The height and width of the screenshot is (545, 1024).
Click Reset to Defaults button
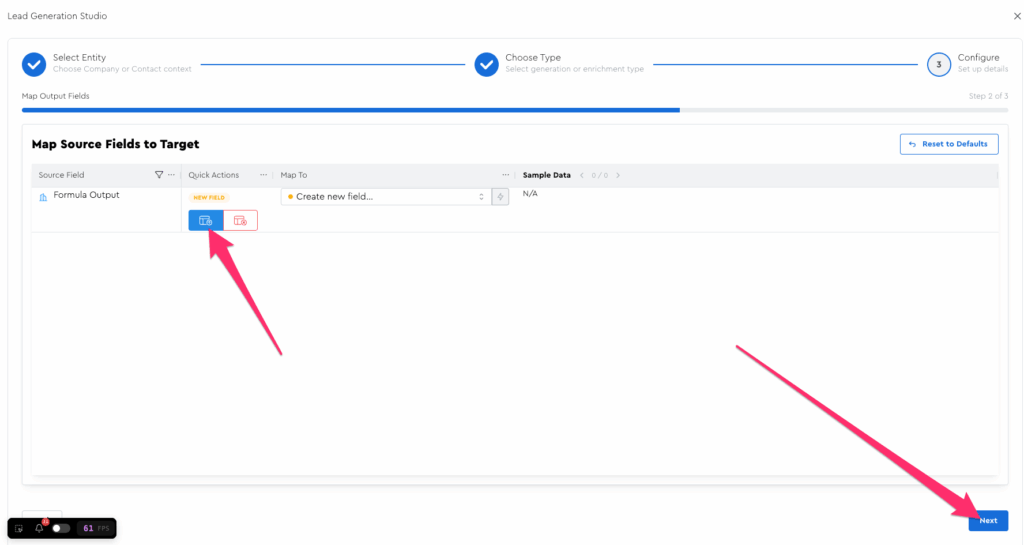948,144
